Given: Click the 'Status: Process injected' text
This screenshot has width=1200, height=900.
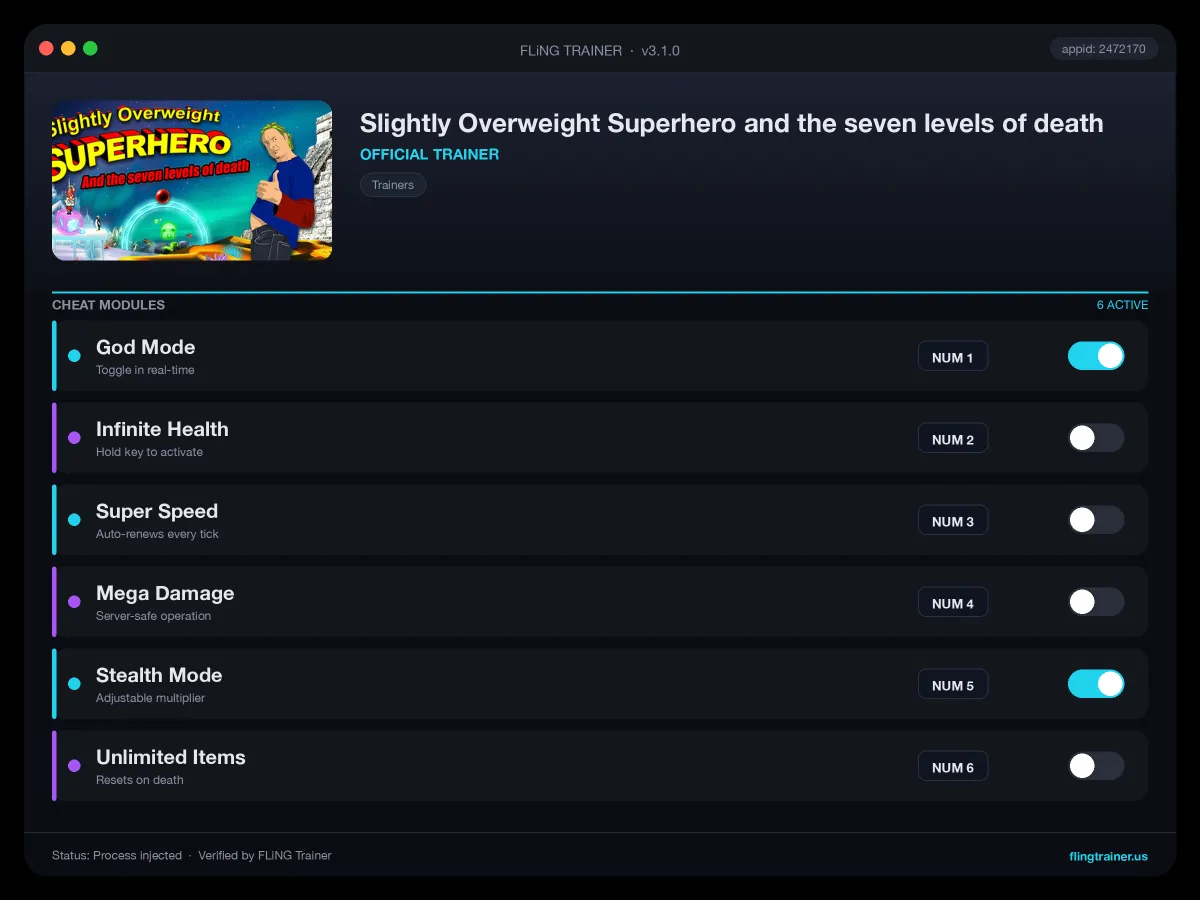Looking at the screenshot, I should 117,856.
